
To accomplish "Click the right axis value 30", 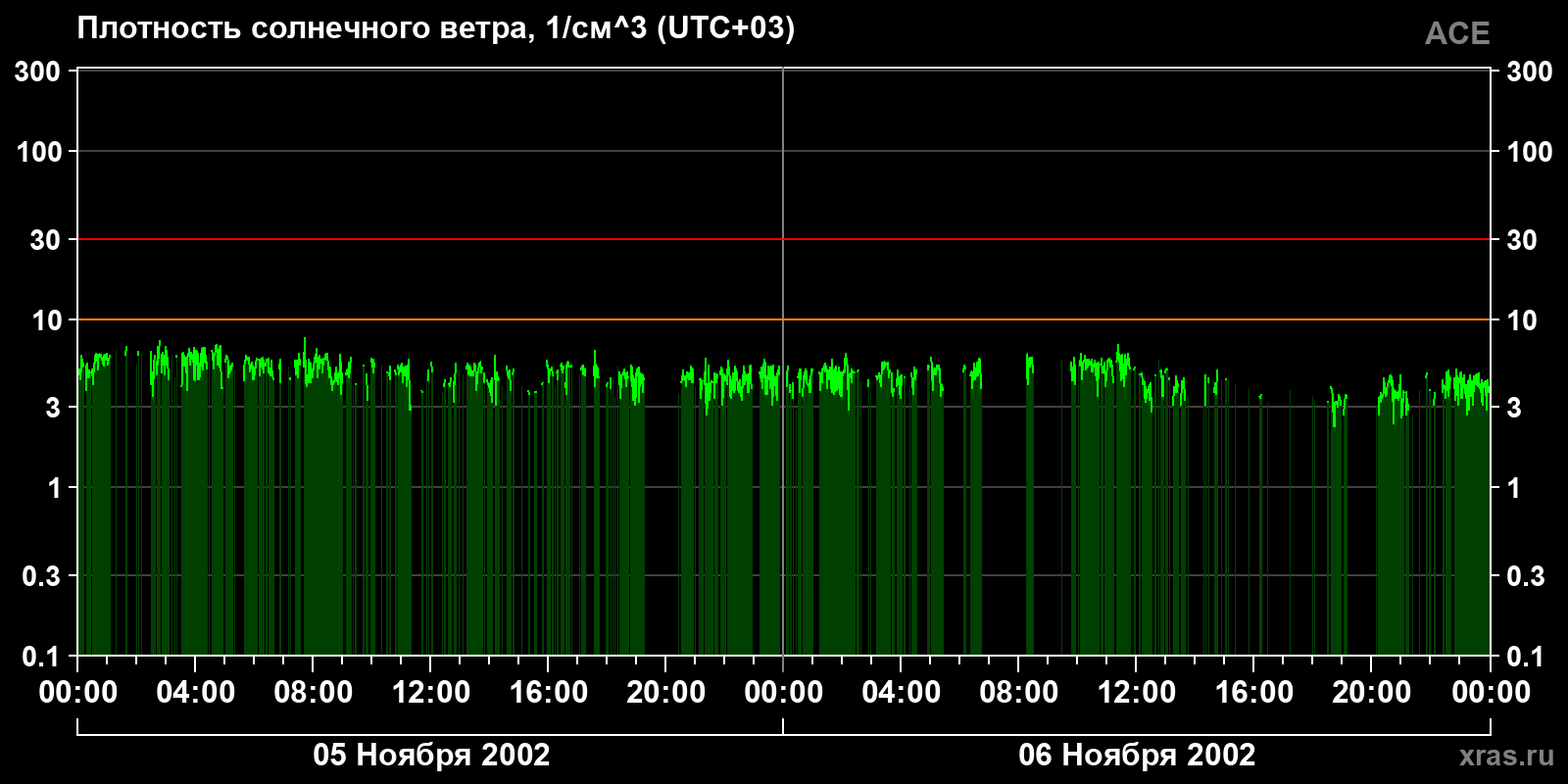I will [1522, 239].
